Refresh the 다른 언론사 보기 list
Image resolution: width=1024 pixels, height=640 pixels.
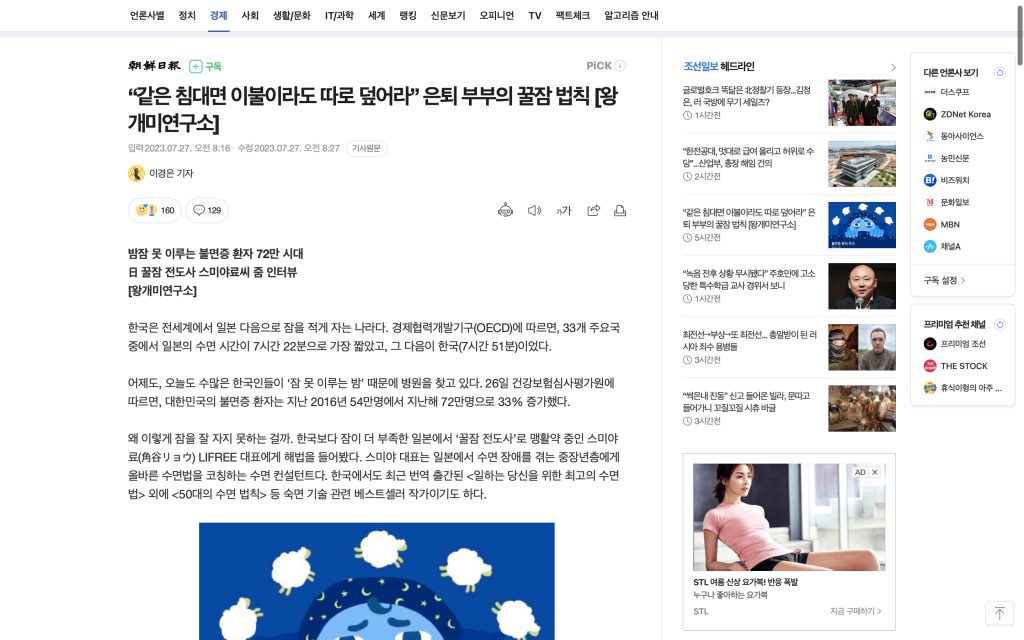(1000, 72)
